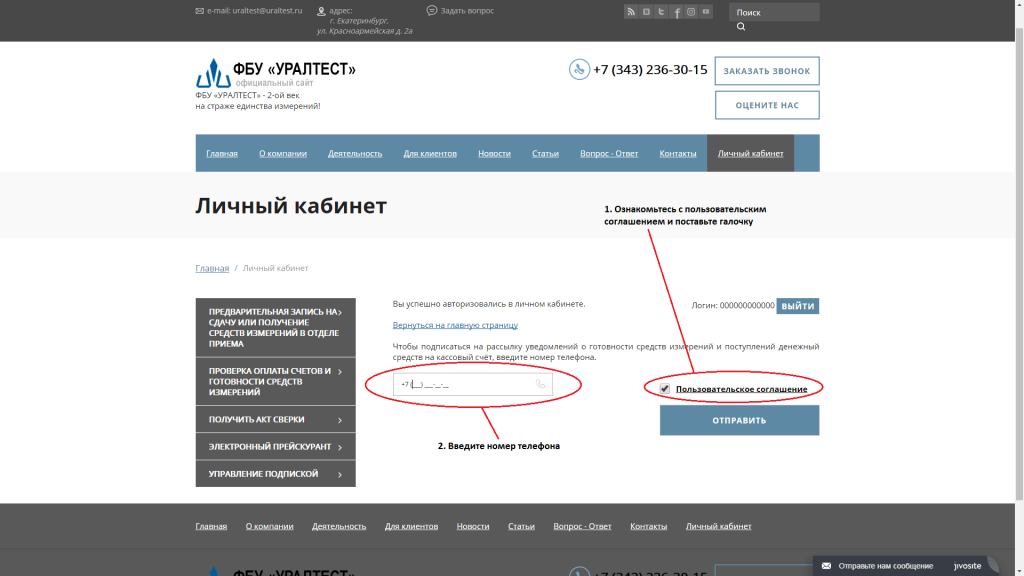Click the ВЫЙТИ logout button

[x=797, y=306]
